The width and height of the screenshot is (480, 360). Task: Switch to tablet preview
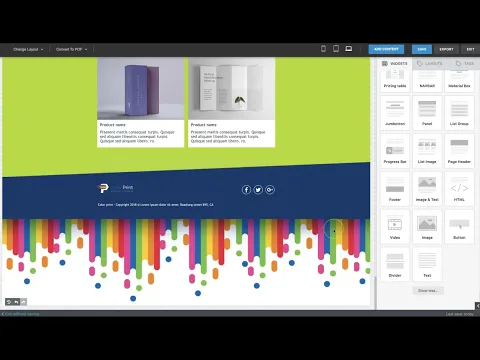[x=336, y=49]
